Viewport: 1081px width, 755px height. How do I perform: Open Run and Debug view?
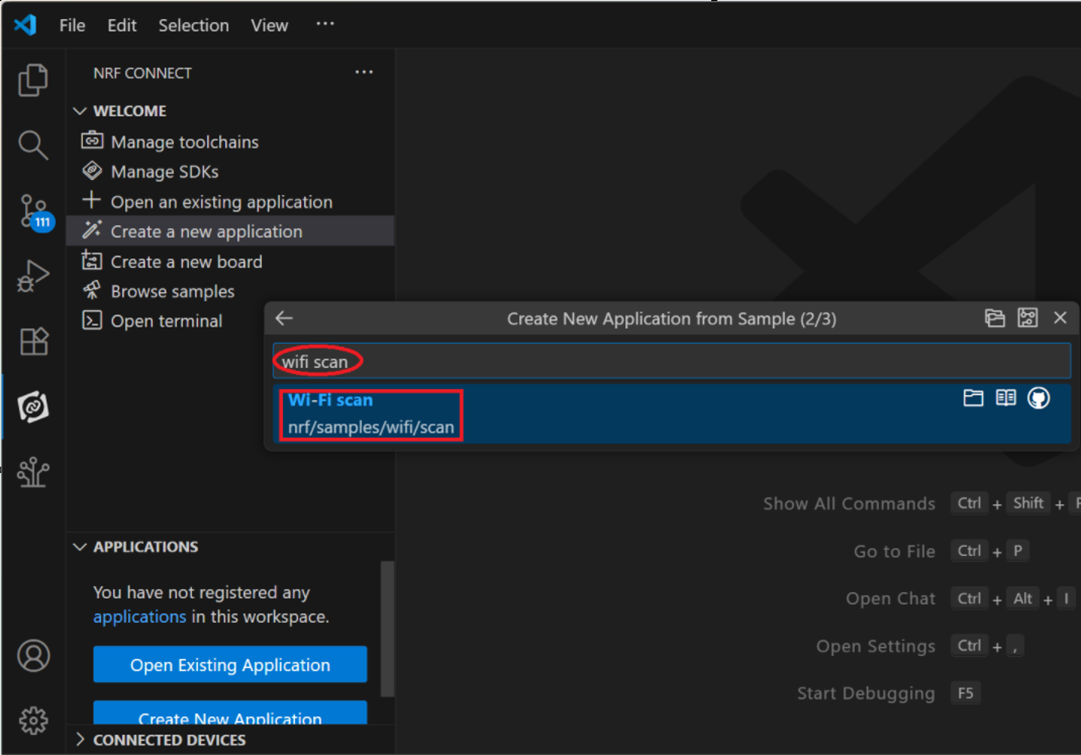(33, 276)
